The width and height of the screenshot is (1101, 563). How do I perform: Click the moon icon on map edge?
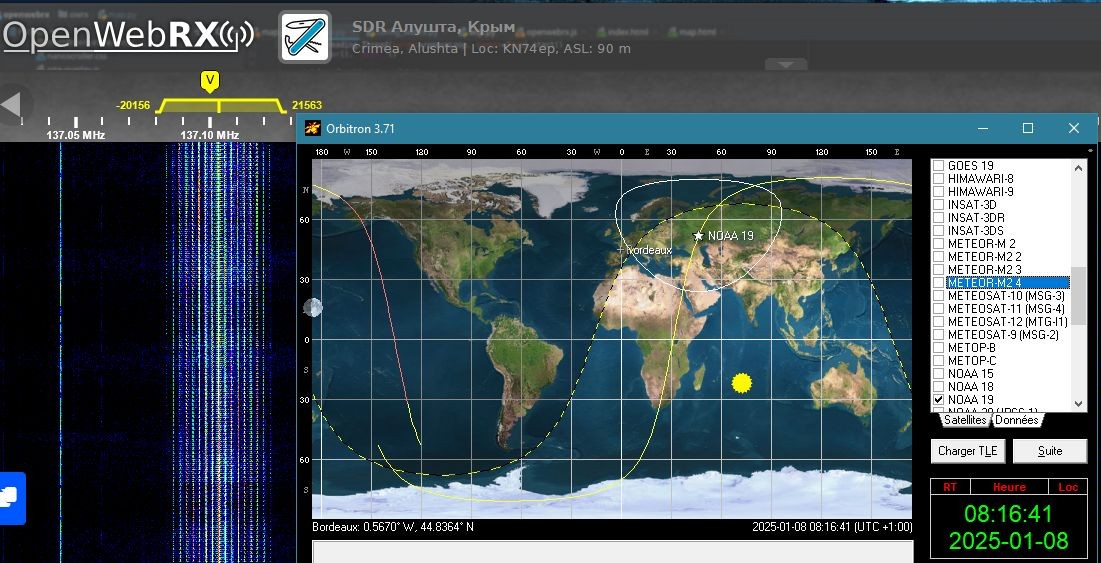(x=312, y=307)
